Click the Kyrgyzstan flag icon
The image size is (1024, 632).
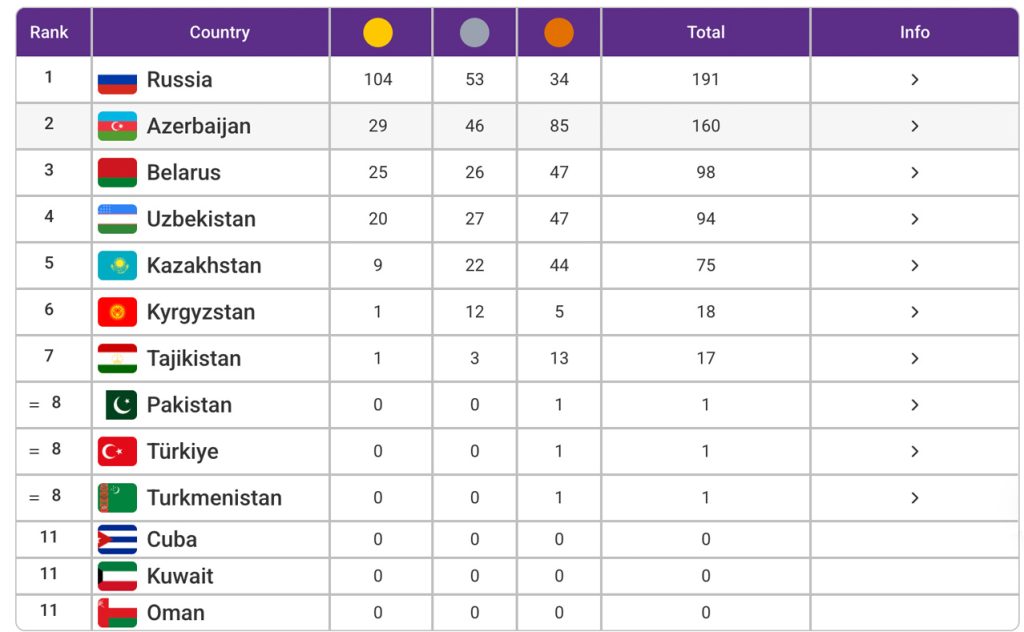point(117,312)
